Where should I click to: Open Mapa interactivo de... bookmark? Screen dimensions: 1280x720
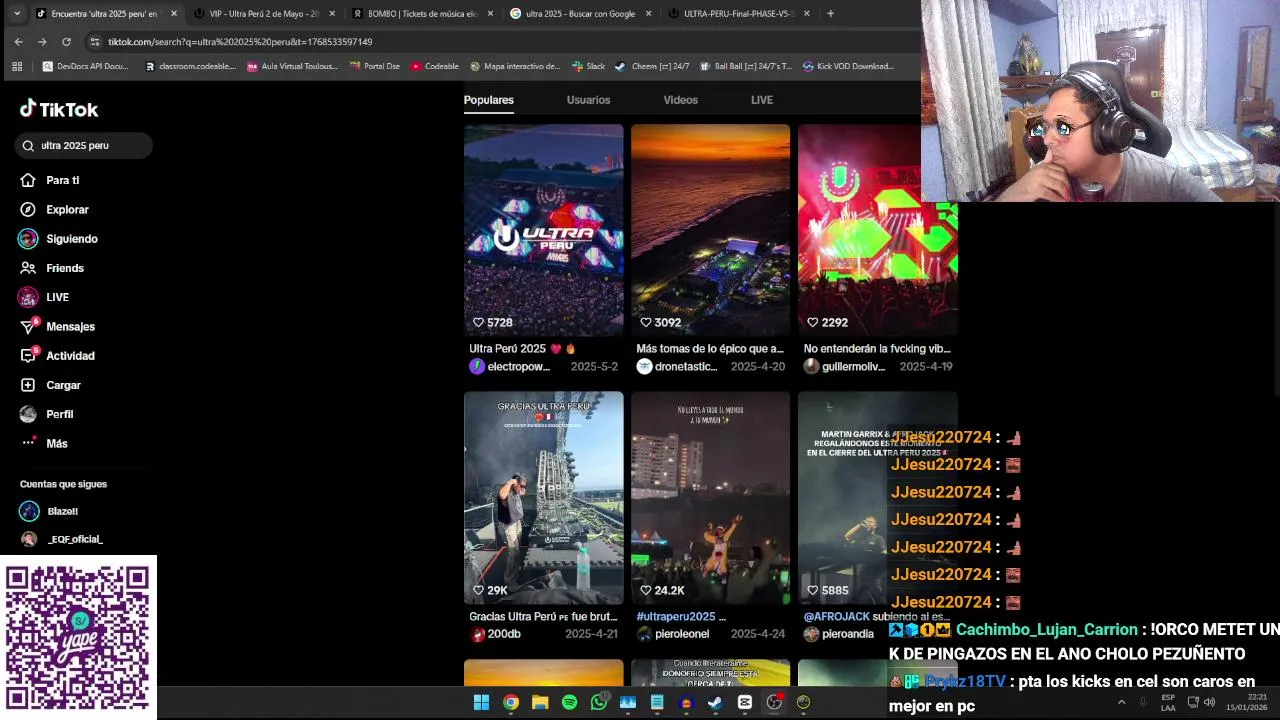tap(515, 66)
